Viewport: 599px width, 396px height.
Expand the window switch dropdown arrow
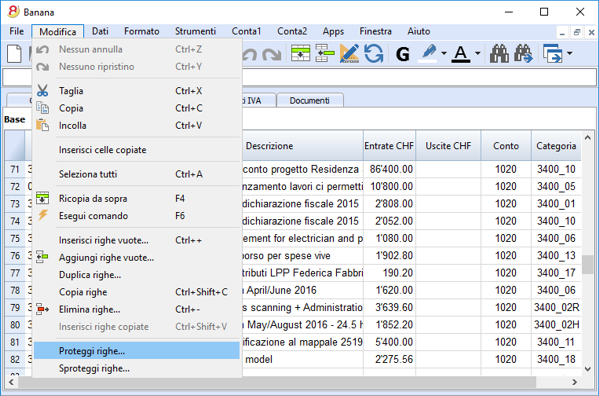[570, 53]
